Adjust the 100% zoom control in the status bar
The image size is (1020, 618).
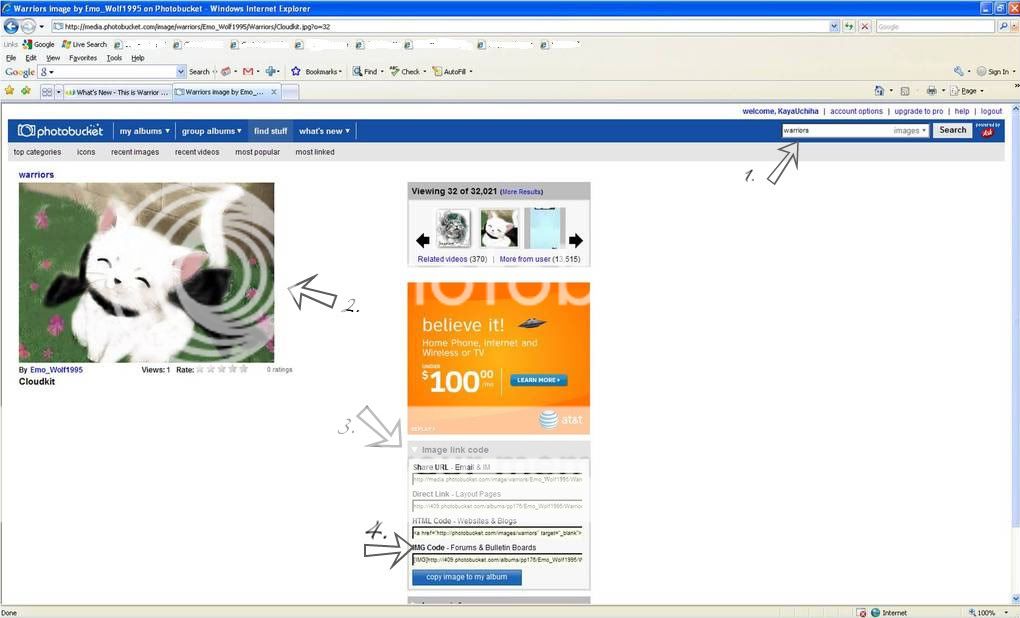tap(984, 611)
